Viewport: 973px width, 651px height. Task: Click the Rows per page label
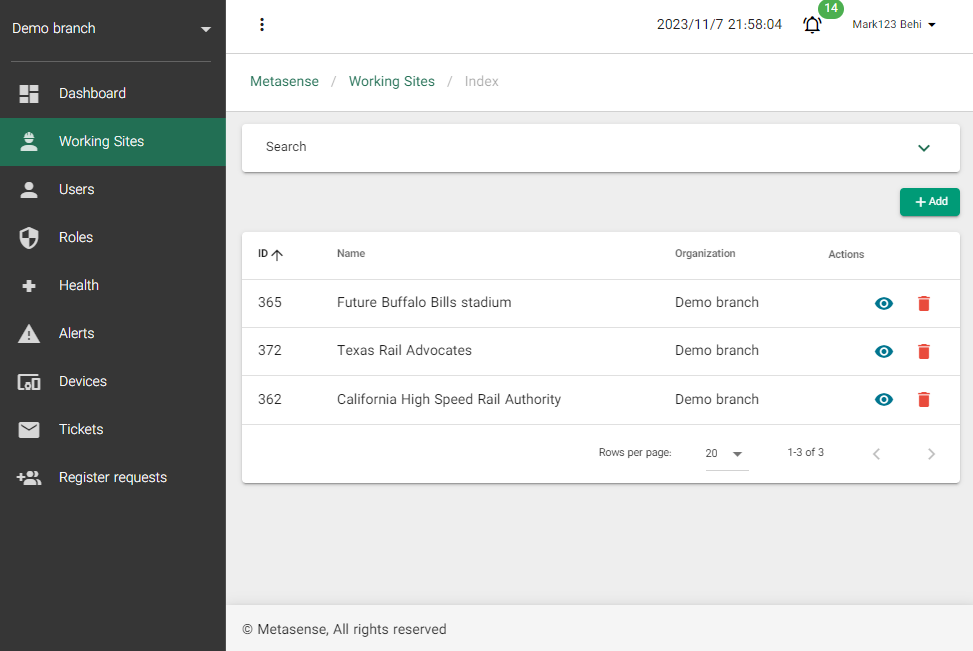tap(635, 453)
